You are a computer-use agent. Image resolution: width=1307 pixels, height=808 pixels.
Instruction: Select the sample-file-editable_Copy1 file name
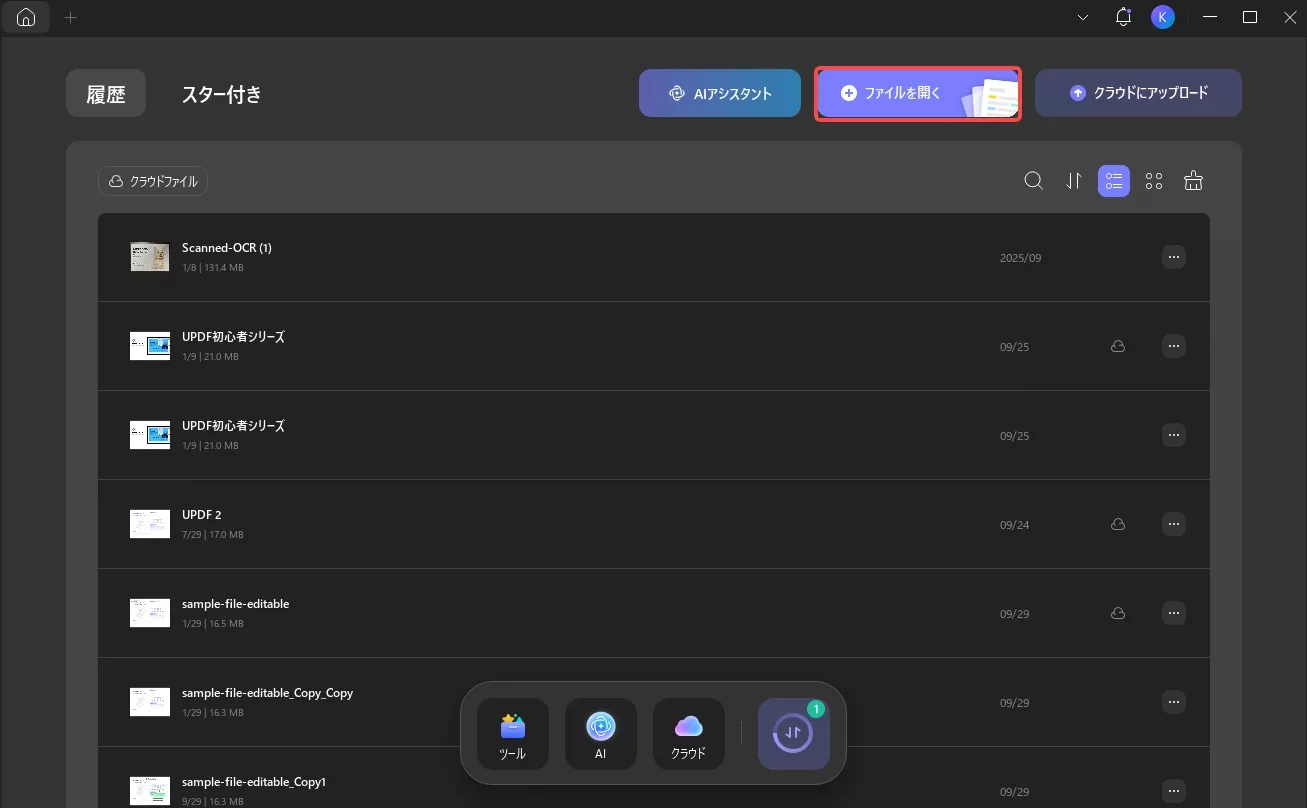tap(254, 782)
